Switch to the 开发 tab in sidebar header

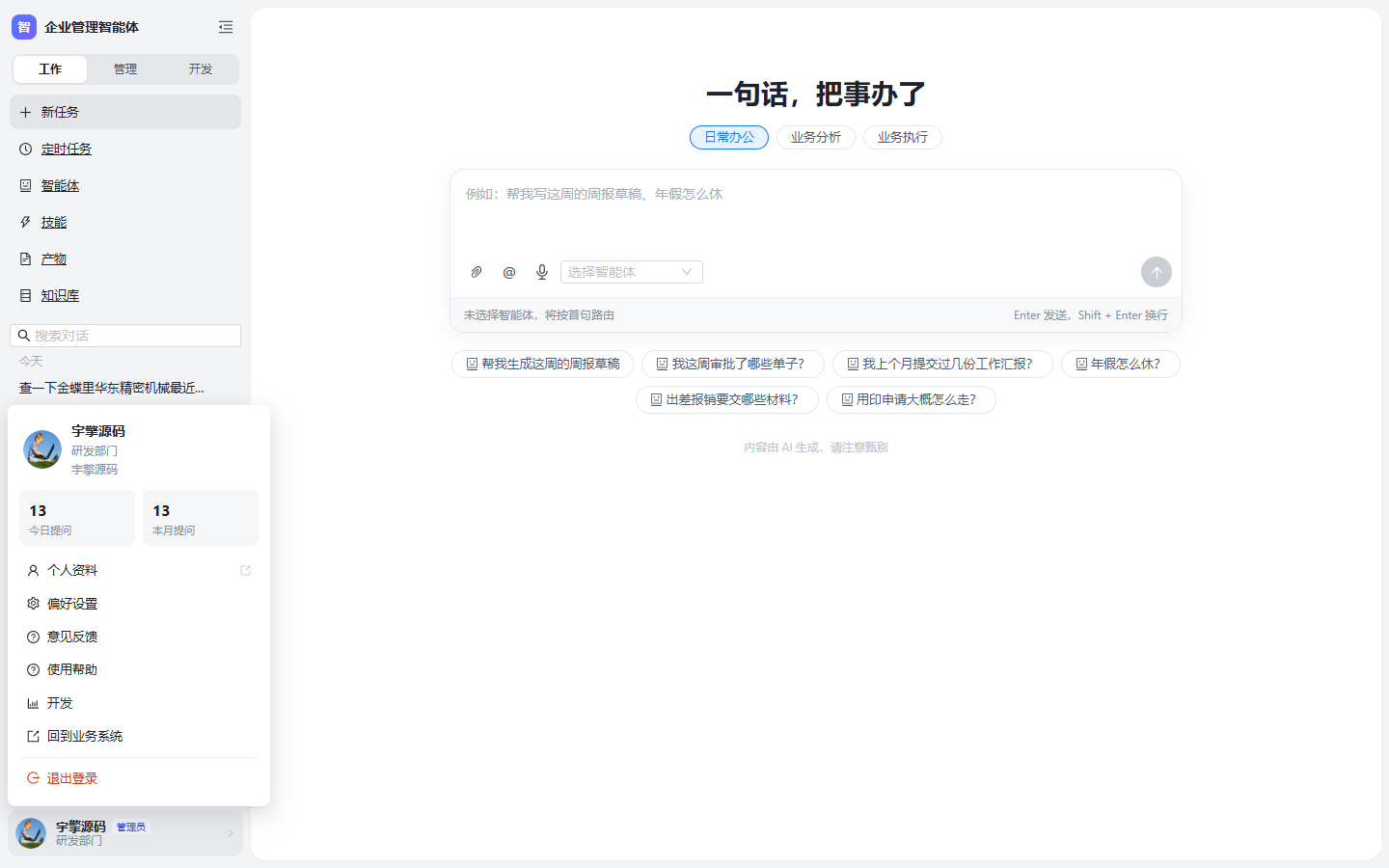pos(201,69)
